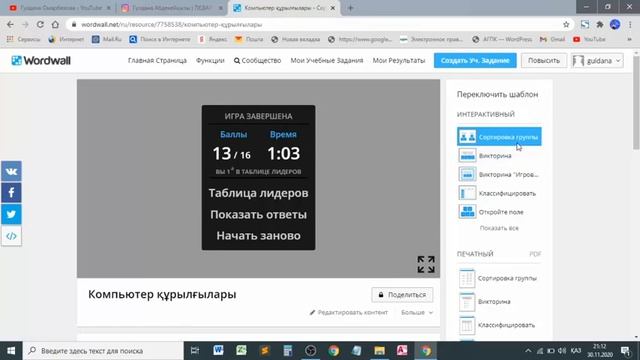Open Функции menu item
640x360 pixels.
point(210,60)
